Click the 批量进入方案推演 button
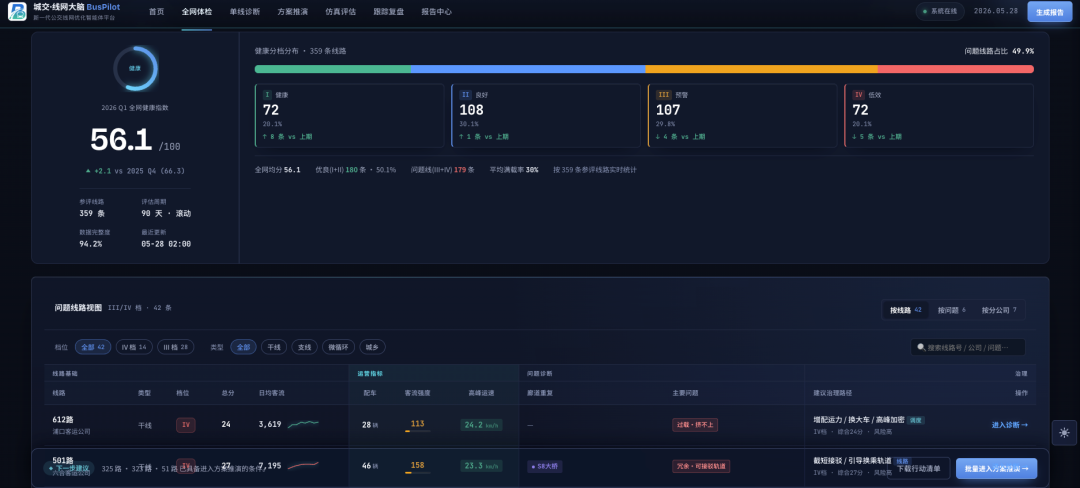This screenshot has width=1080, height=488. tap(996, 468)
